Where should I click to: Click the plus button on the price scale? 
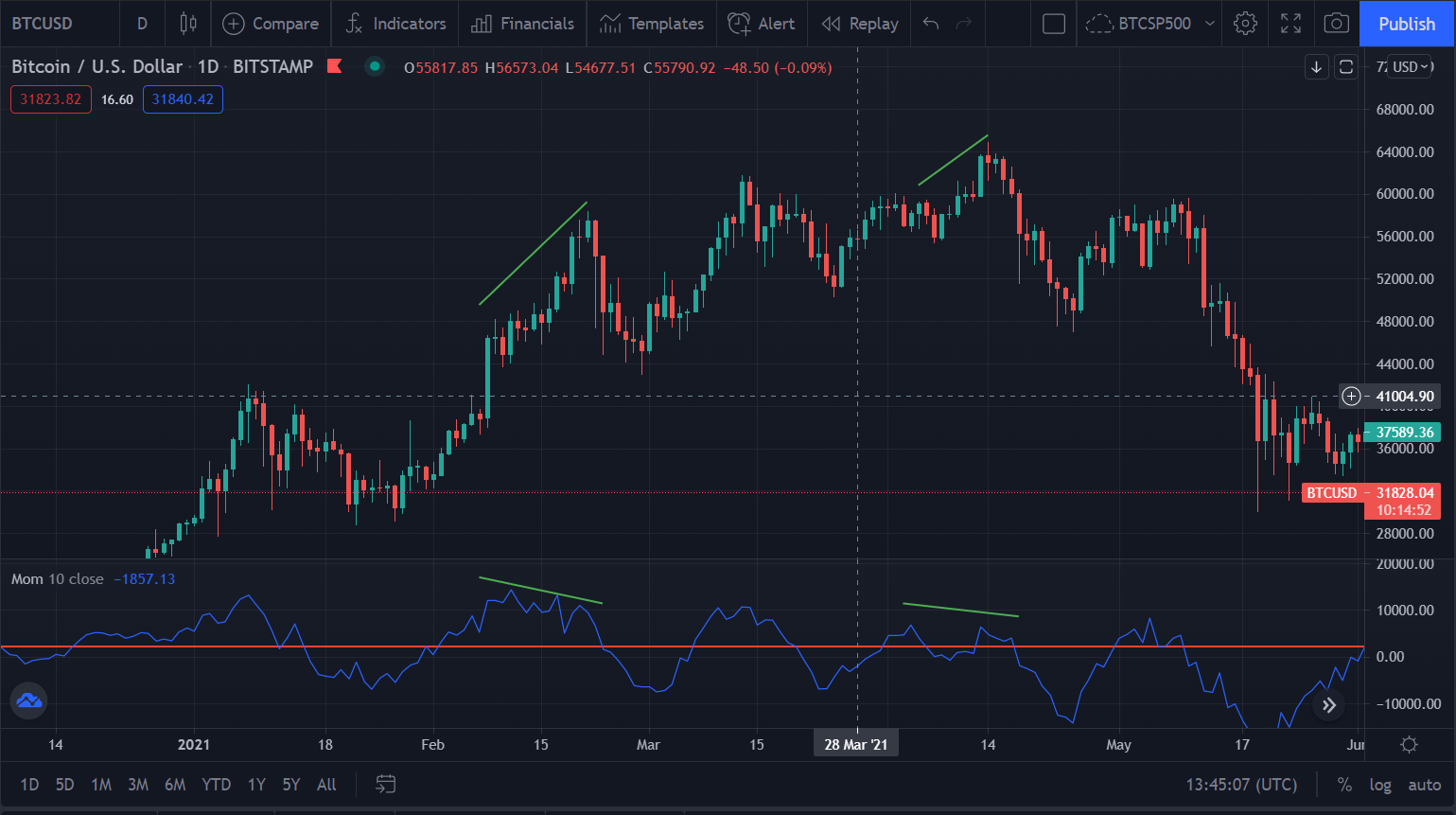coord(1351,397)
